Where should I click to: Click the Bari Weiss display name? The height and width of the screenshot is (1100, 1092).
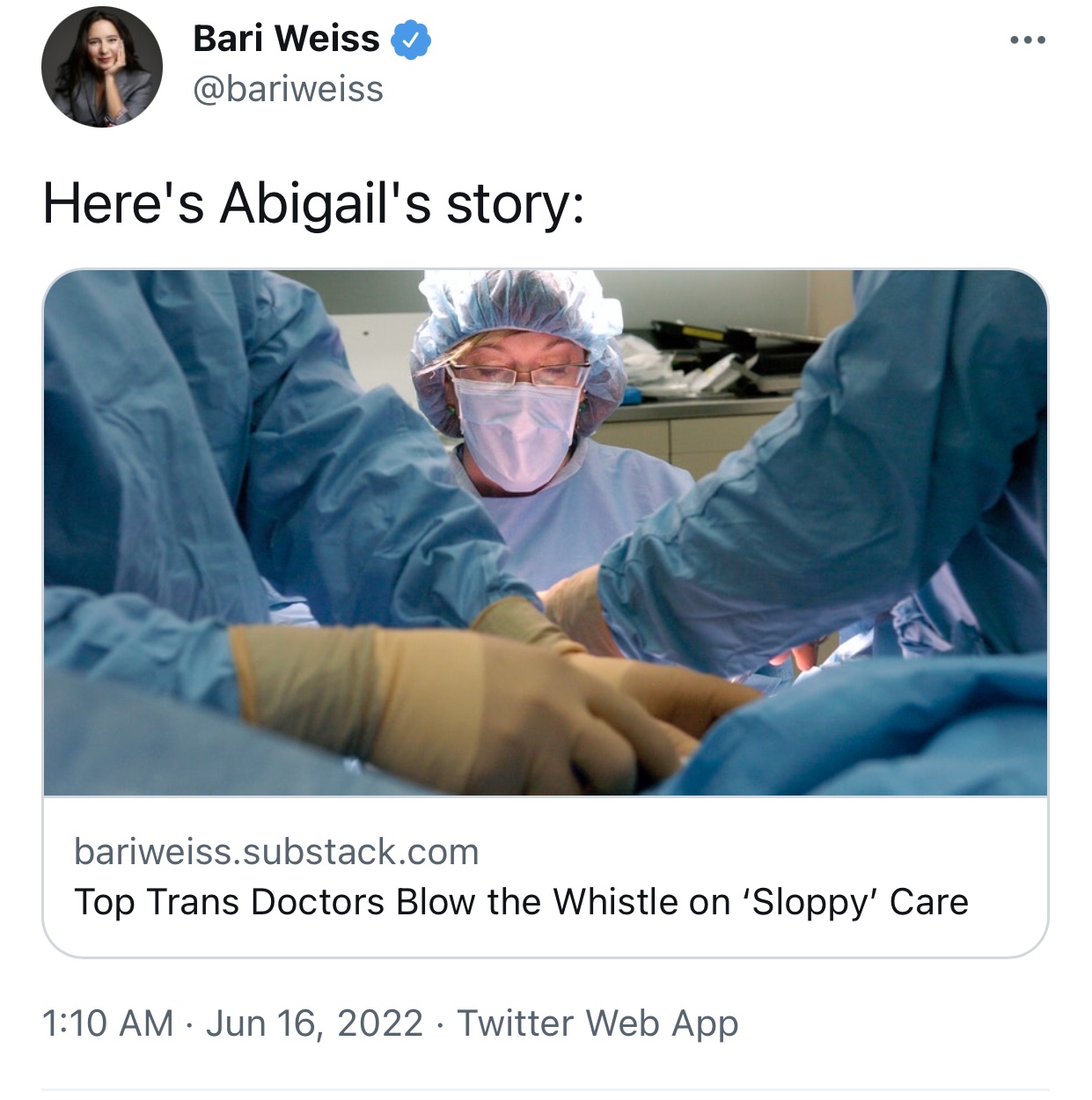[x=286, y=40]
